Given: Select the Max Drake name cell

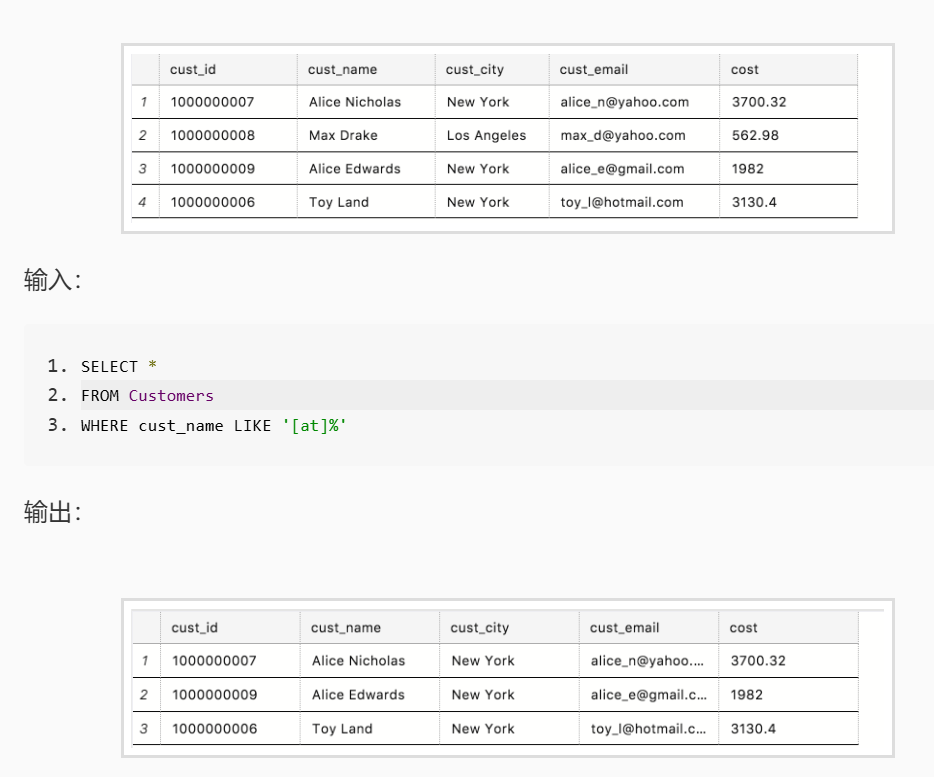Looking at the screenshot, I should point(366,135).
